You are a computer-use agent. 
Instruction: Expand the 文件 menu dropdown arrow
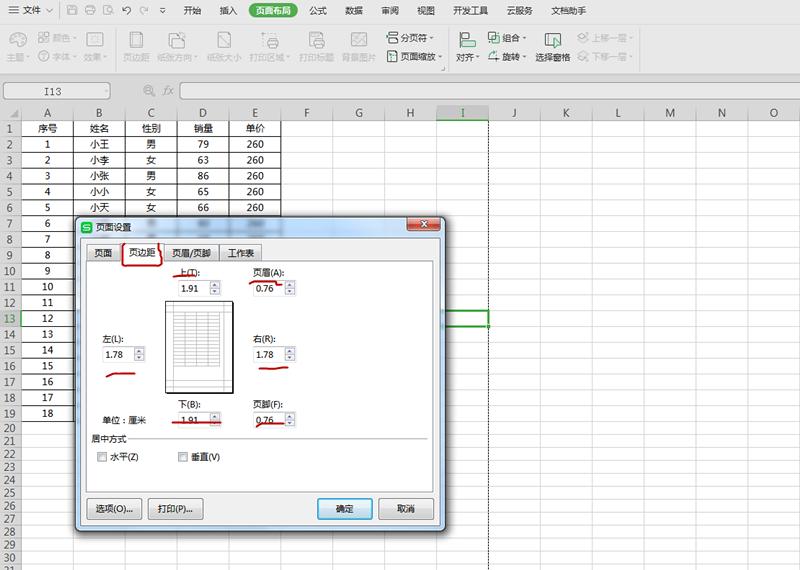pyautogui.click(x=49, y=10)
